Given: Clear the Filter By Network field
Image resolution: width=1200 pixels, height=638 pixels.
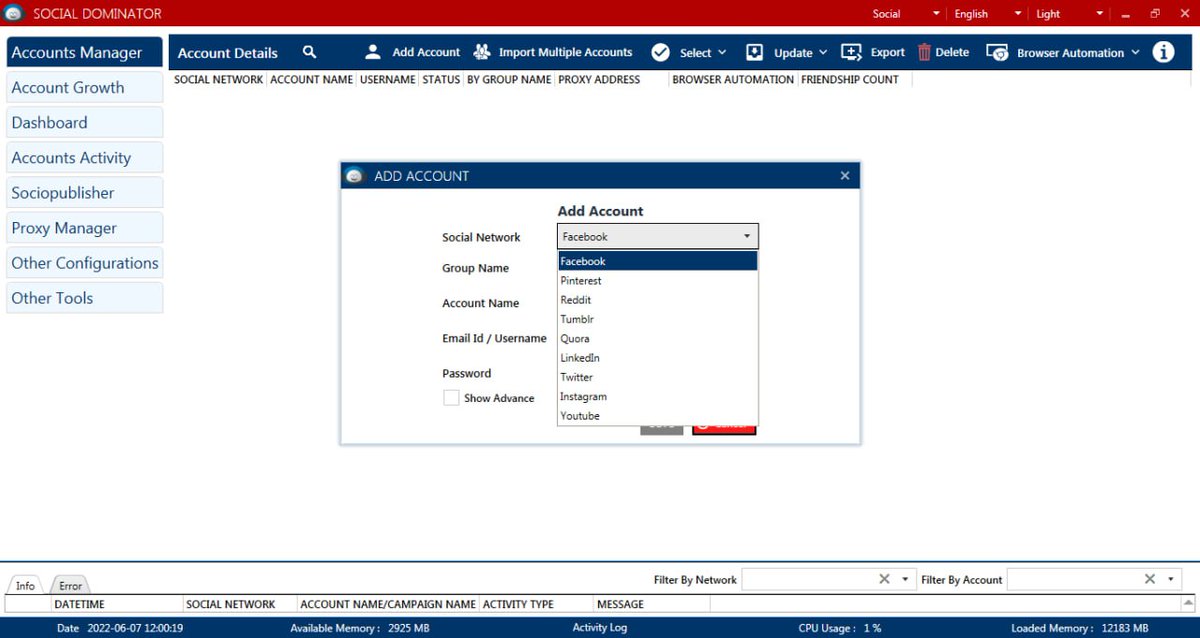Looking at the screenshot, I should (x=884, y=579).
